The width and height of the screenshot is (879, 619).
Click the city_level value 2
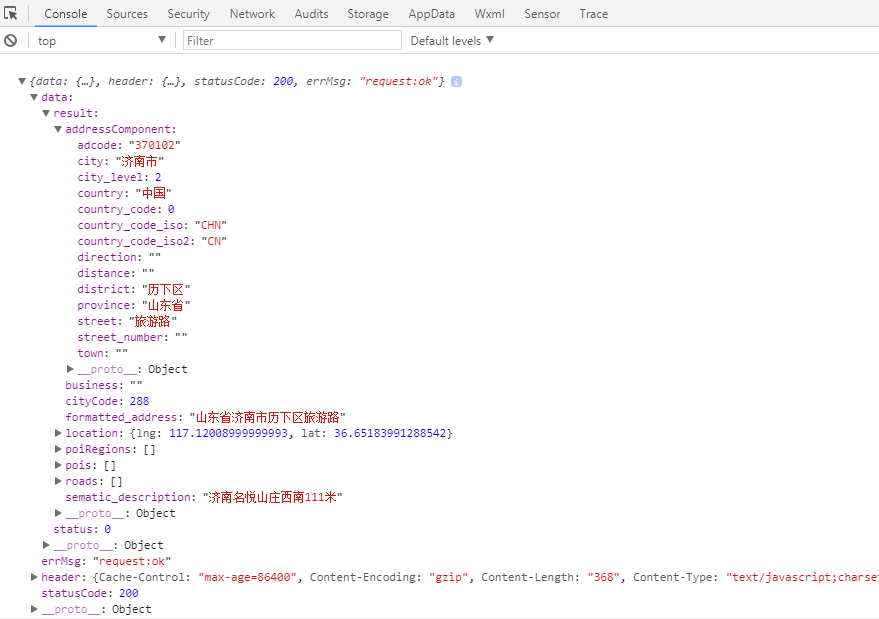coord(158,177)
